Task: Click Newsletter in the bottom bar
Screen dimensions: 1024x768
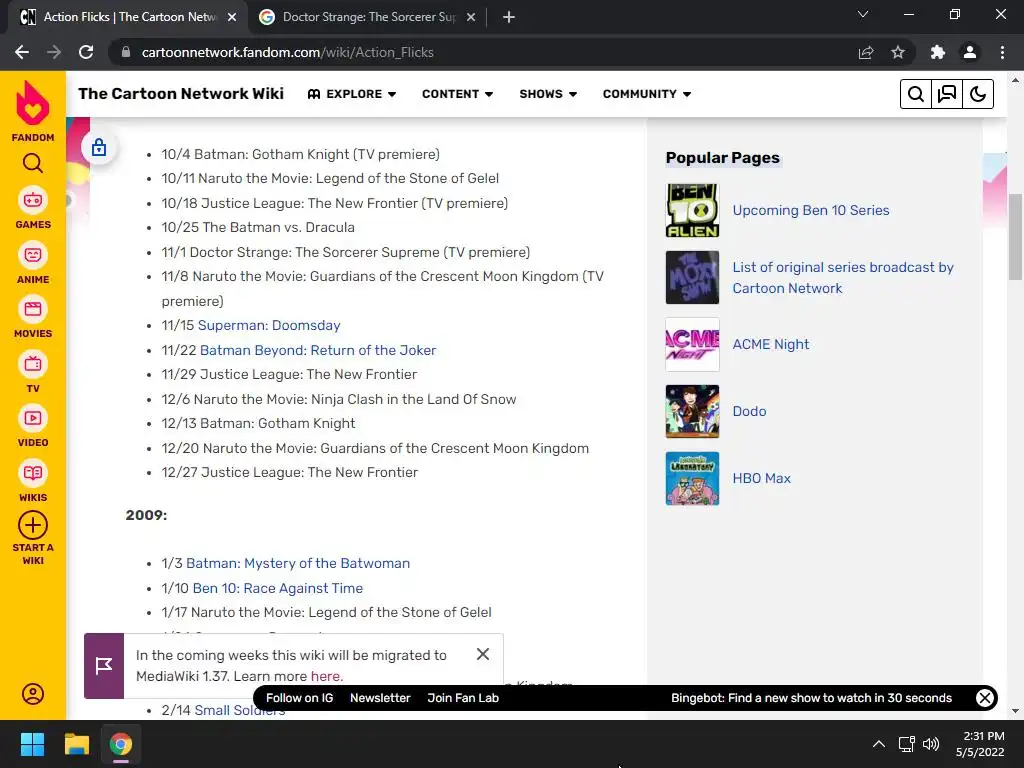Action: (x=380, y=698)
